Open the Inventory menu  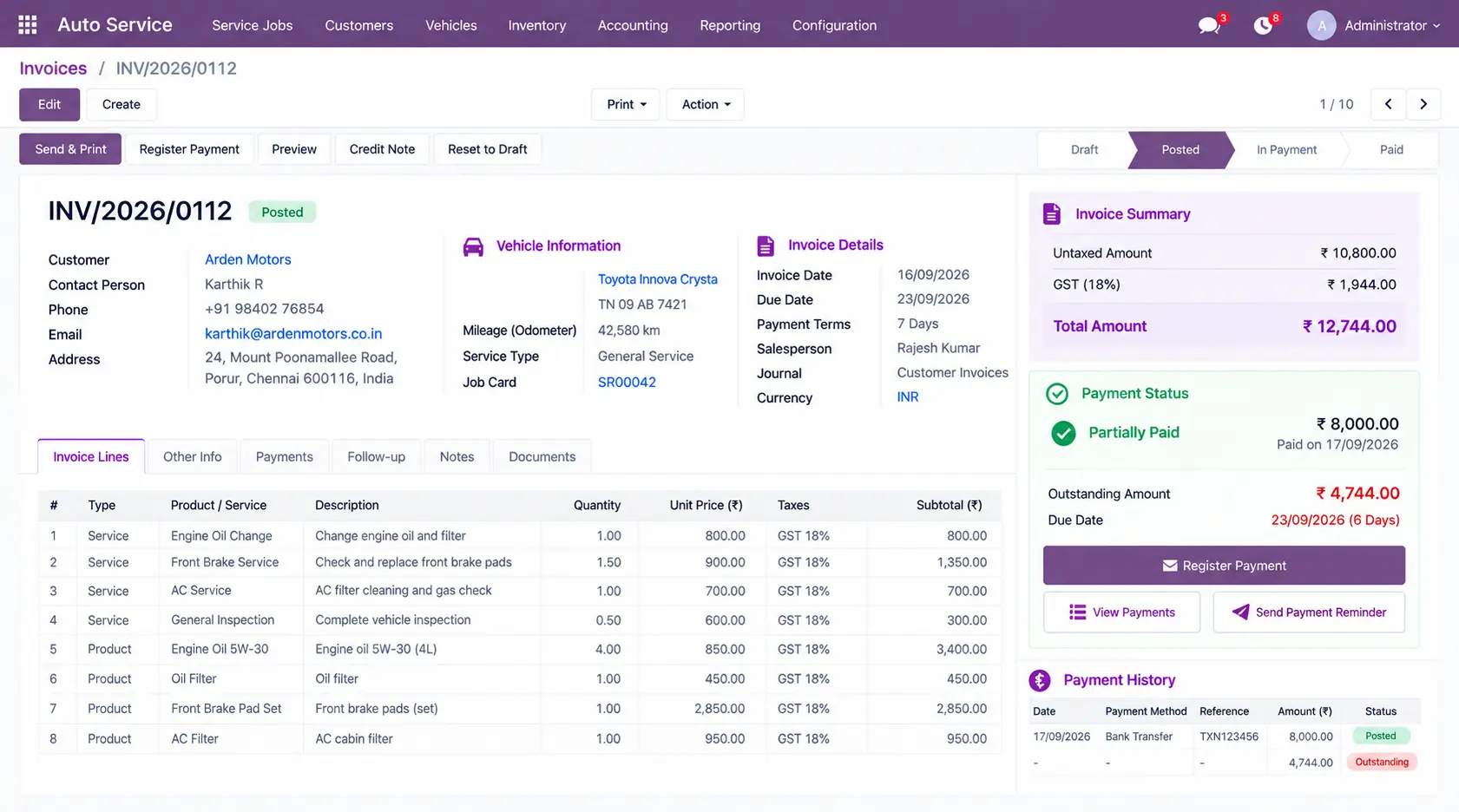(x=537, y=25)
